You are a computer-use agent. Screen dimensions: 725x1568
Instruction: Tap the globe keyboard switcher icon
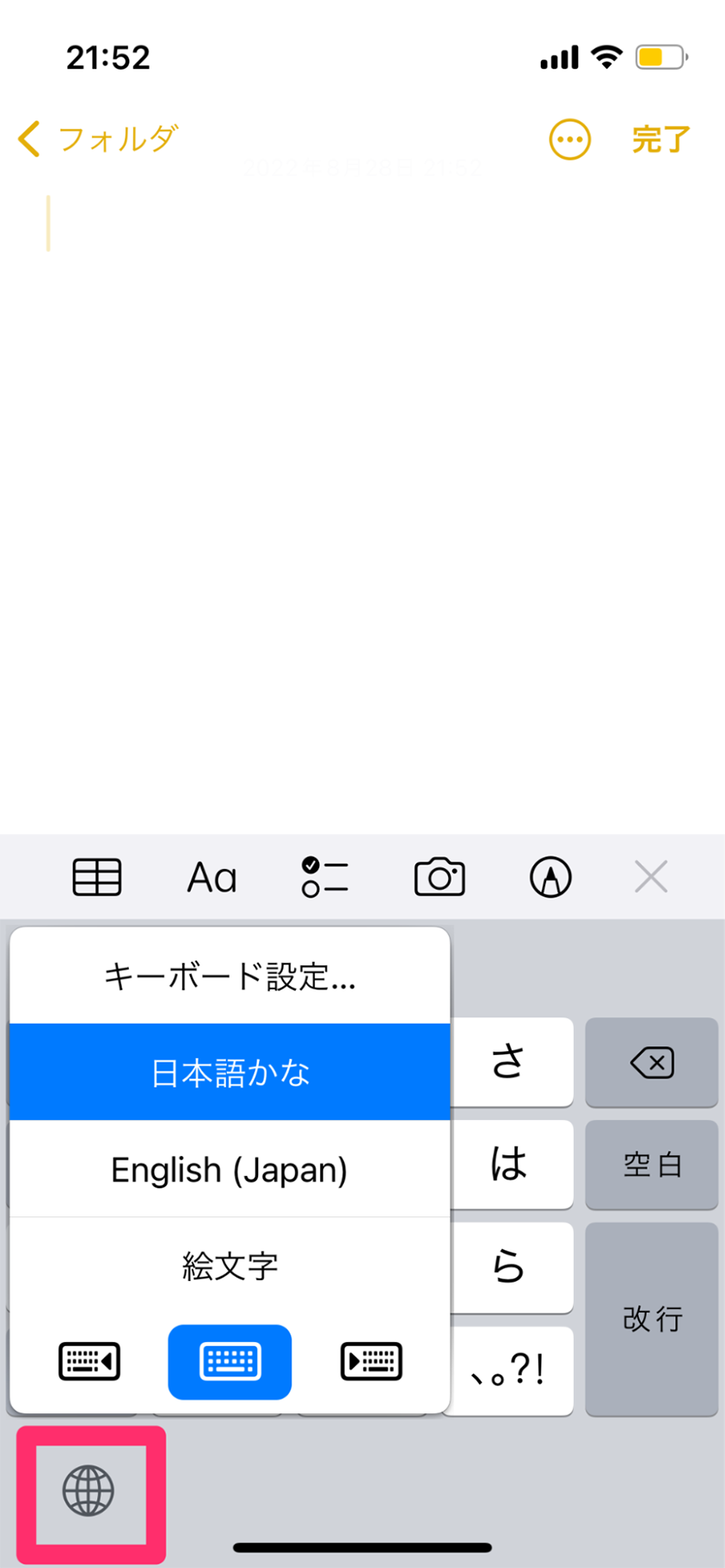coord(89,1490)
